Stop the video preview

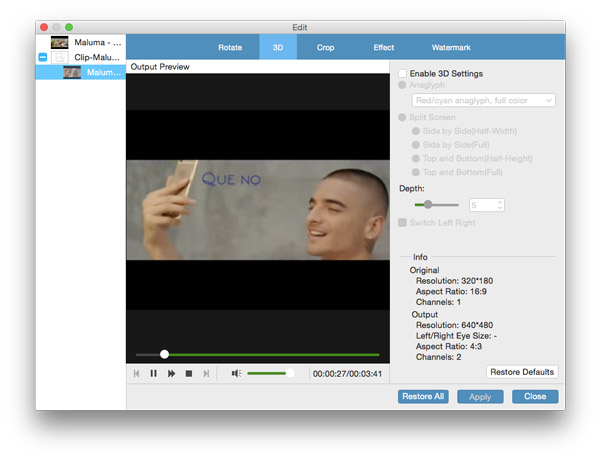pyautogui.click(x=189, y=373)
